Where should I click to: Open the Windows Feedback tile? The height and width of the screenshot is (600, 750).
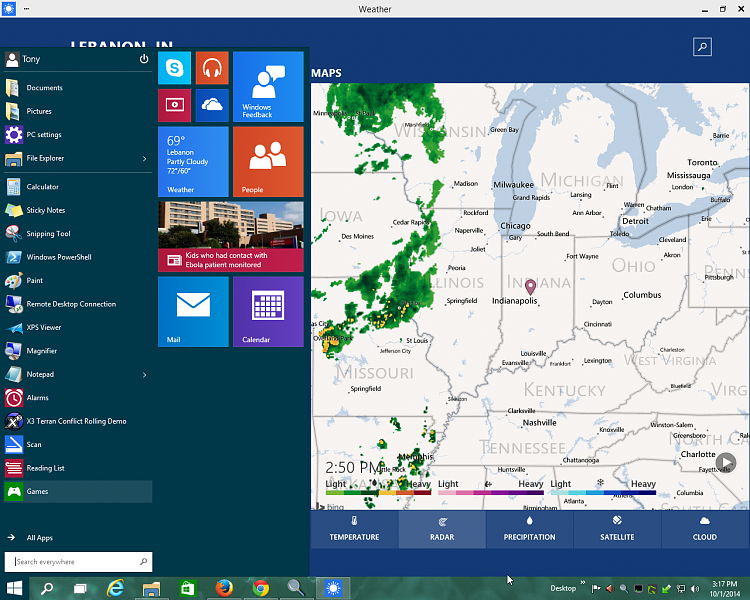point(268,87)
